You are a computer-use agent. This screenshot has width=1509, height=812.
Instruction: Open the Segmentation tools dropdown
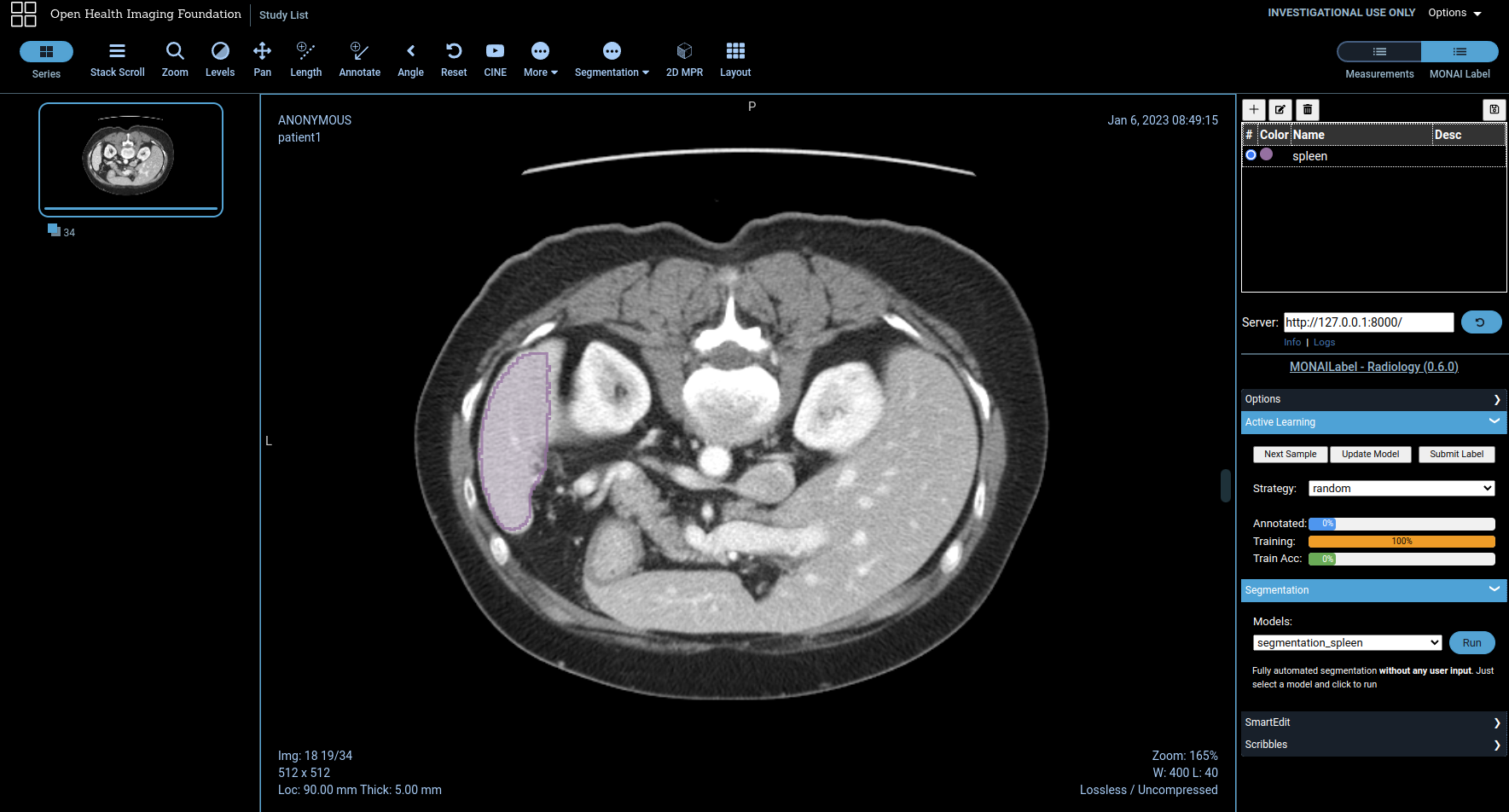pyautogui.click(x=612, y=60)
